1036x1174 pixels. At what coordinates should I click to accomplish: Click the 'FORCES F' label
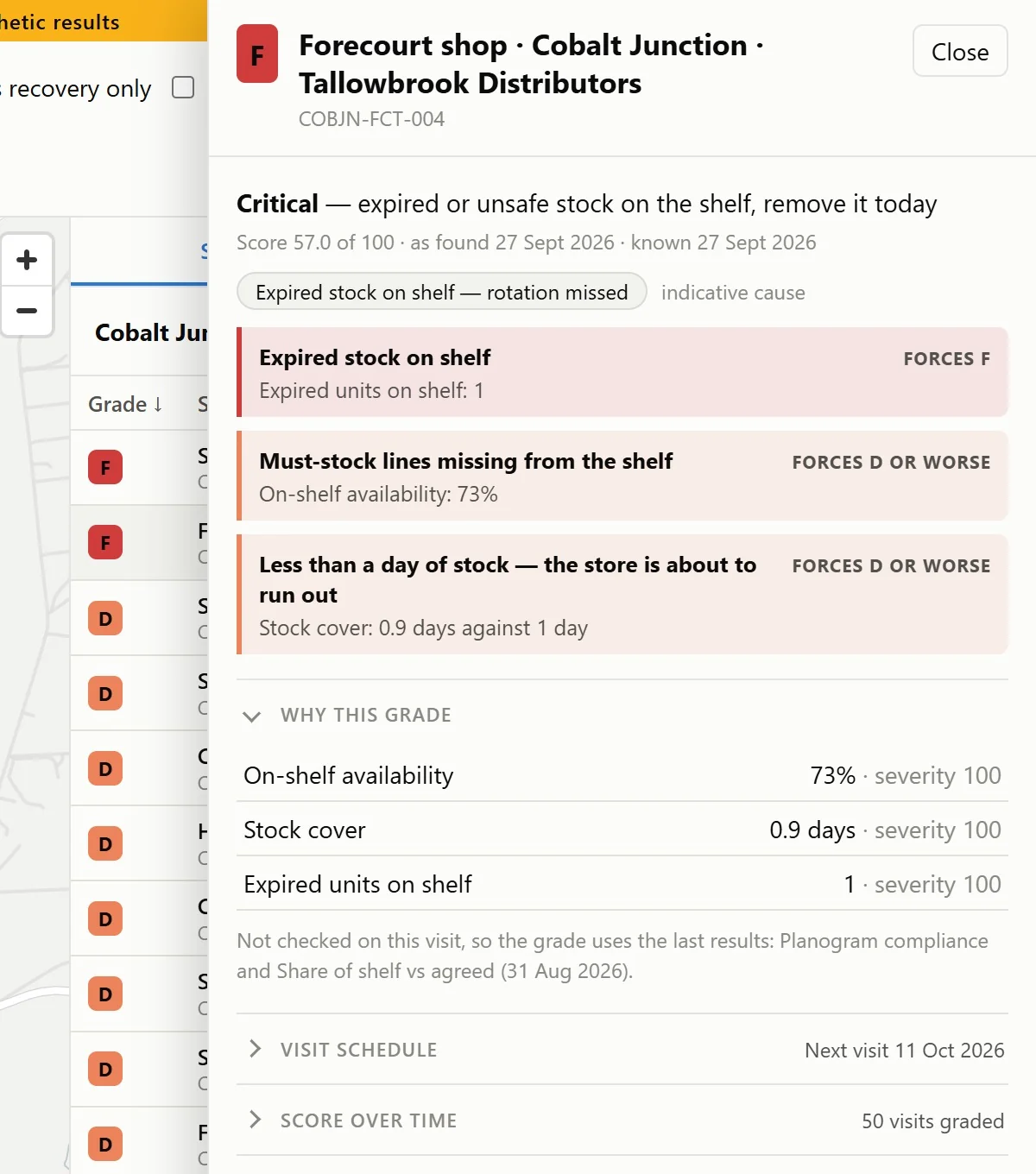point(947,358)
